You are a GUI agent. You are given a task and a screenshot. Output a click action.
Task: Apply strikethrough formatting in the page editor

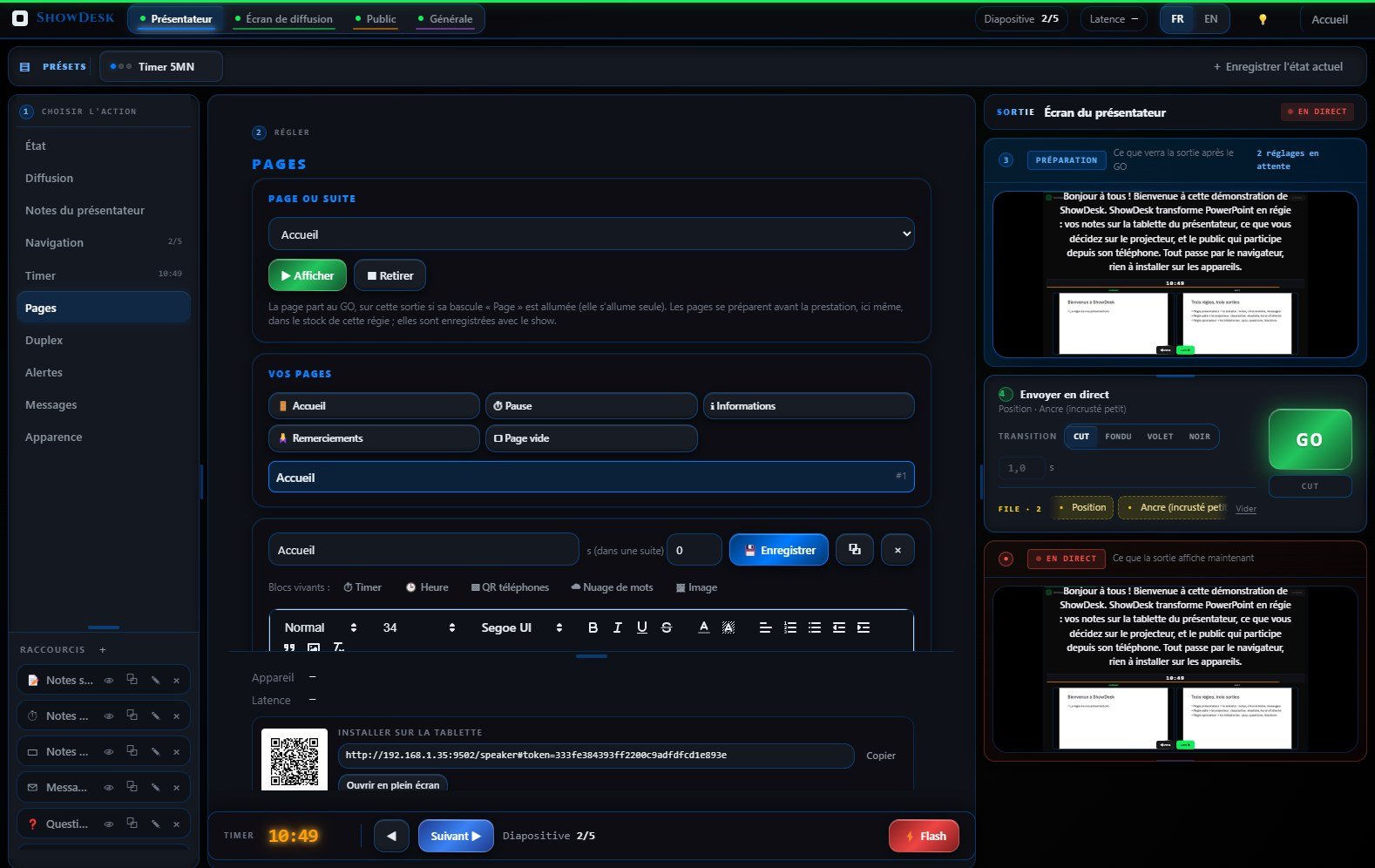pyautogui.click(x=667, y=627)
